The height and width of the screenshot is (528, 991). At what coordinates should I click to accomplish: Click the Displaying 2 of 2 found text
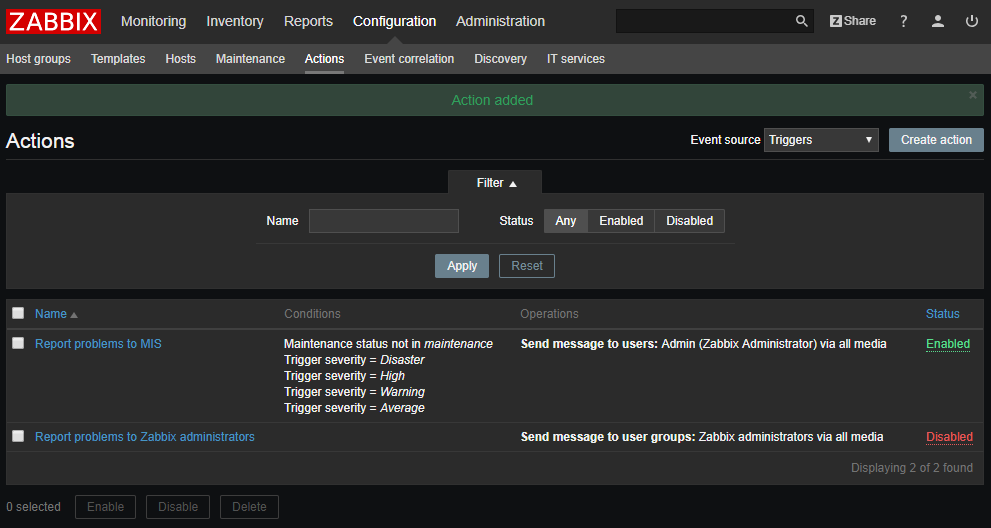click(911, 467)
